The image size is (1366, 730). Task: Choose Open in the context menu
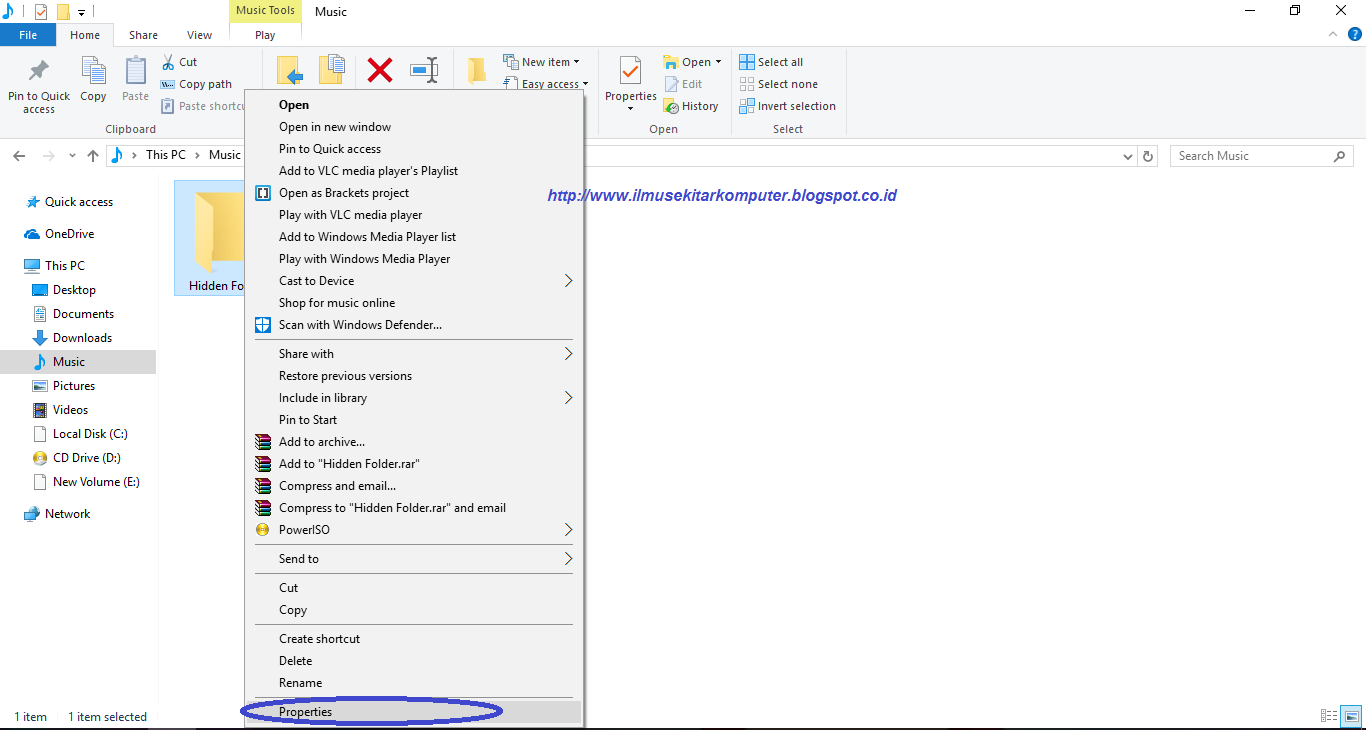[x=413, y=105]
